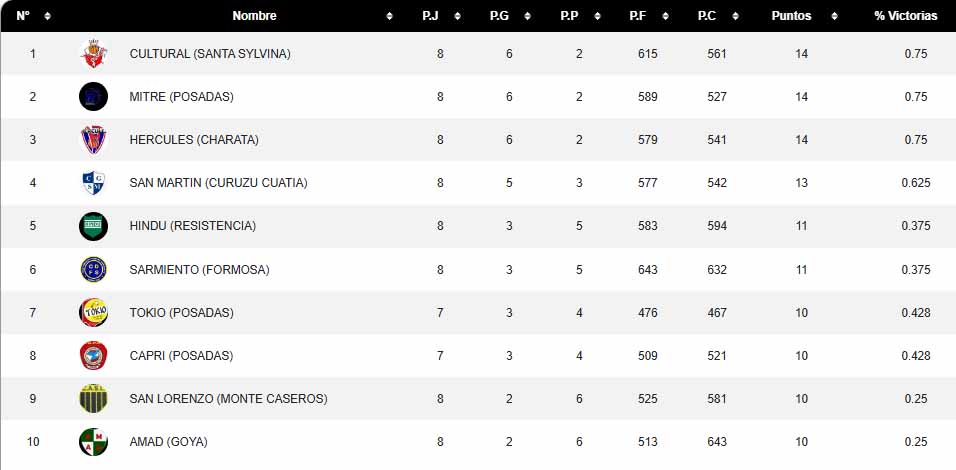Click the Hindu (Resistencia) team logo
The image size is (956, 470).
93,226
